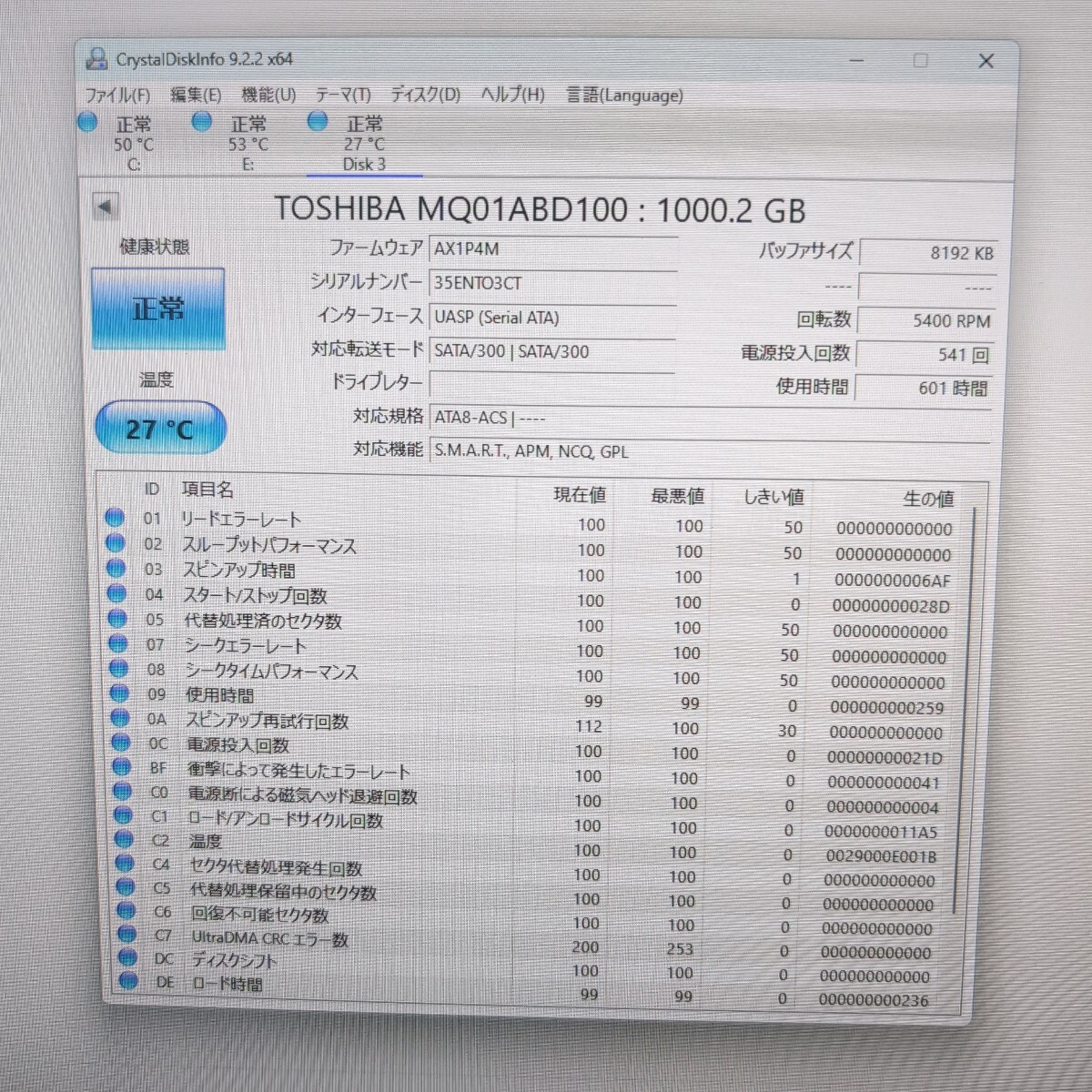1092x1092 pixels.
Task: Click the empty drive letter field
Action: click(x=552, y=383)
